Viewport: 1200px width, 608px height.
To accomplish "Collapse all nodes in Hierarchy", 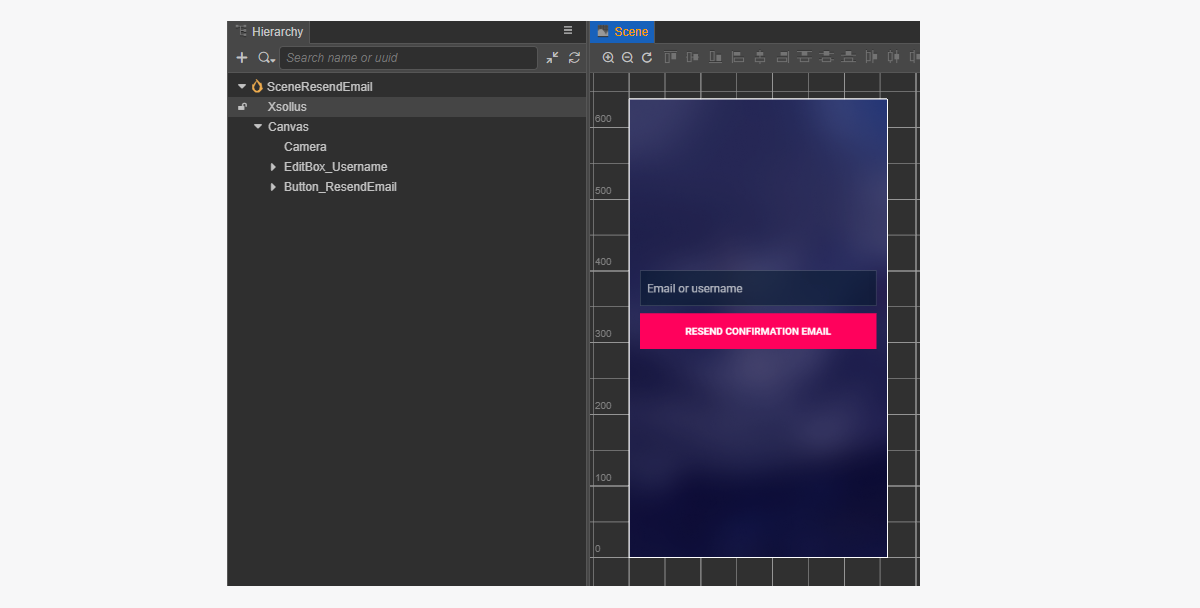I will (x=552, y=58).
